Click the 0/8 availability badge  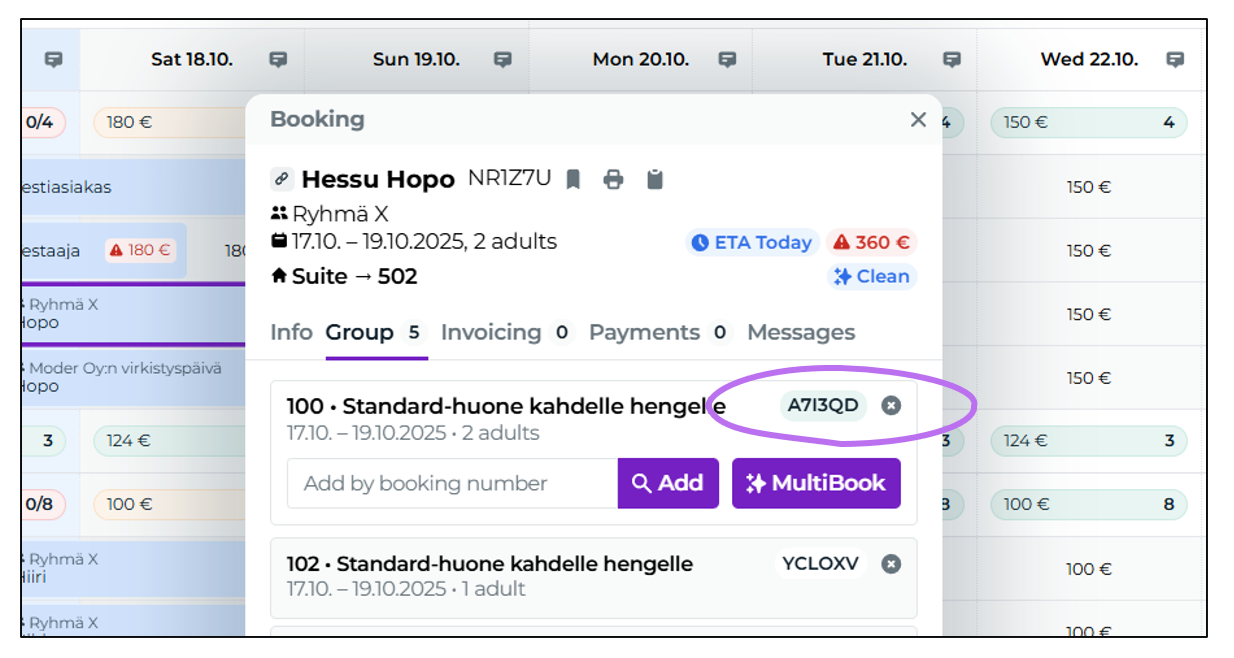click(41, 504)
